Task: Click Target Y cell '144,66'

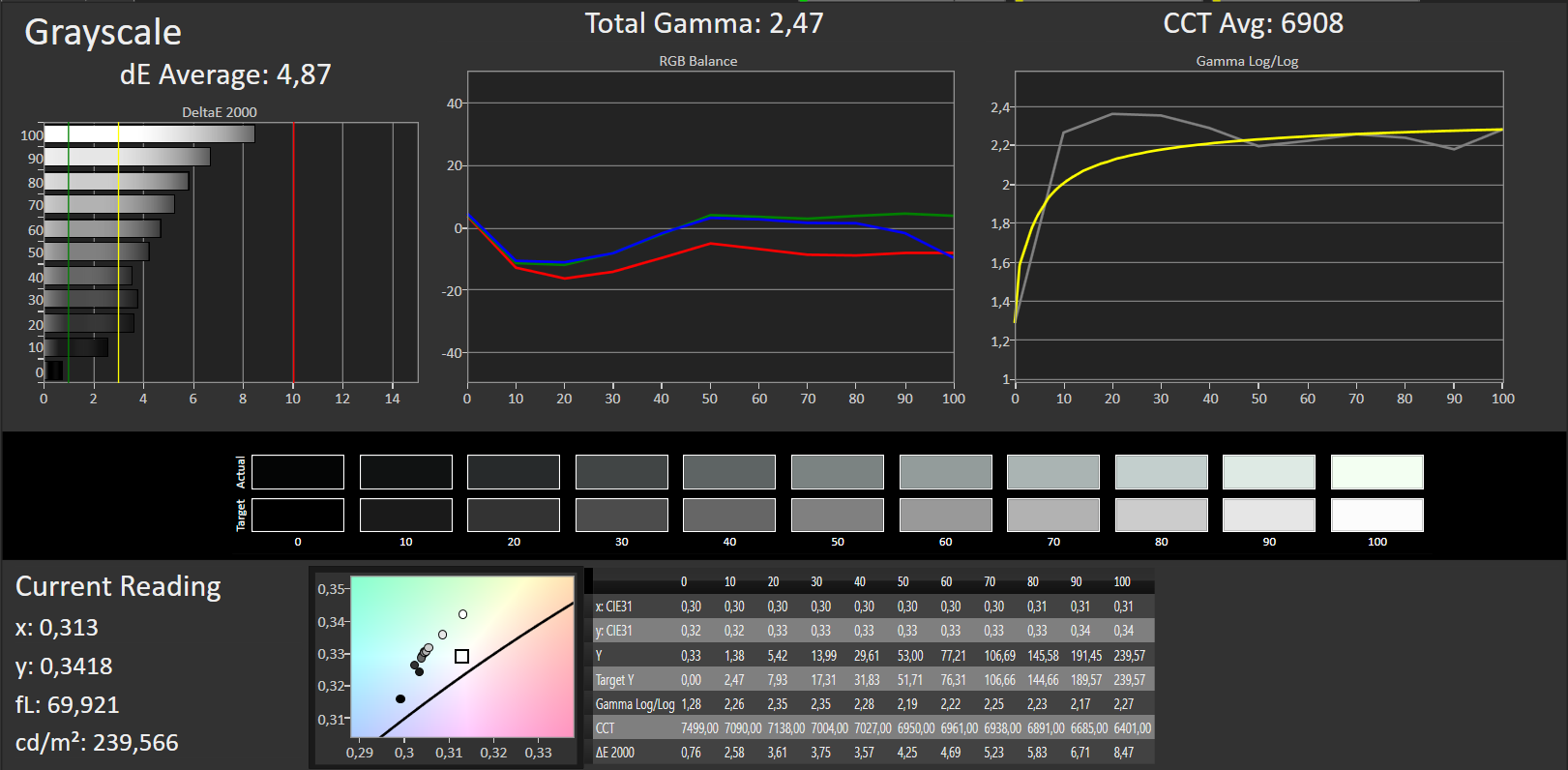Action: tap(1043, 680)
